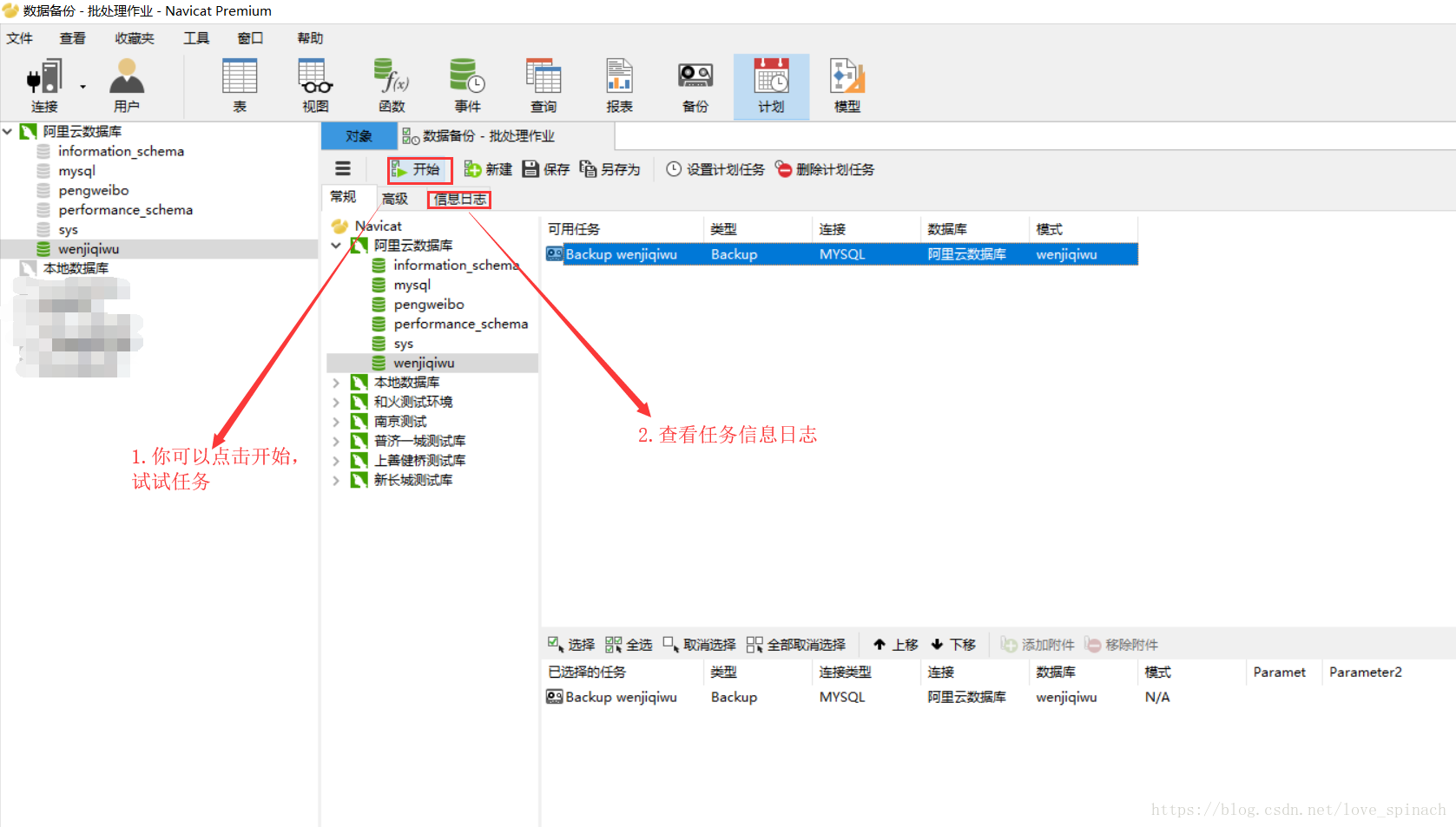1456x827 pixels.
Task: Click the 下移 (Move Down) arrow
Action: click(953, 645)
